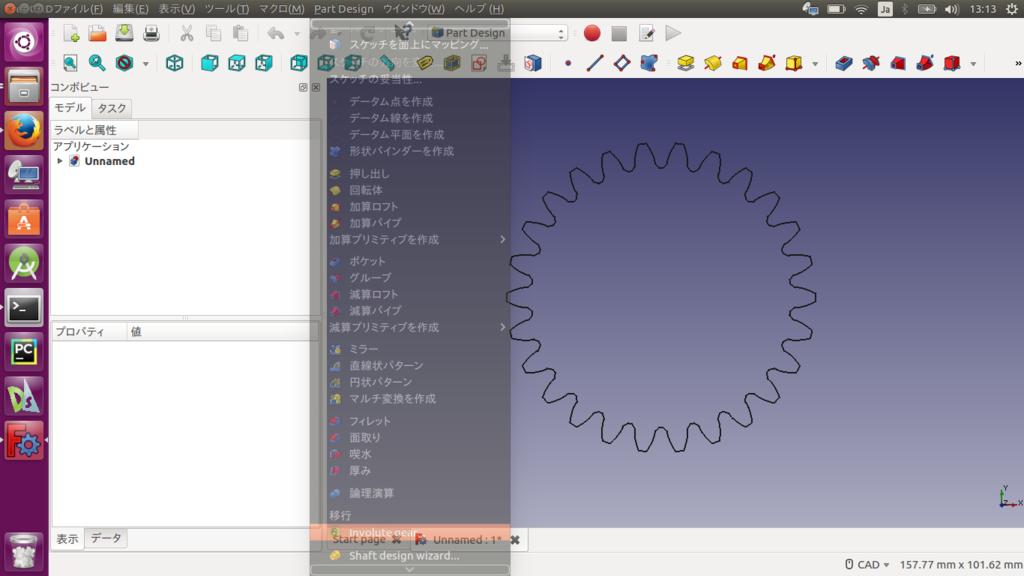
Task: Click the additive loft icon
Action: (x=739, y=63)
